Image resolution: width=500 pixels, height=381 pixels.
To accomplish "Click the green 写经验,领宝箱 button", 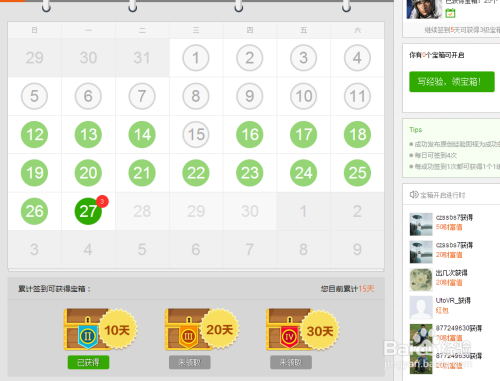I will [452, 81].
